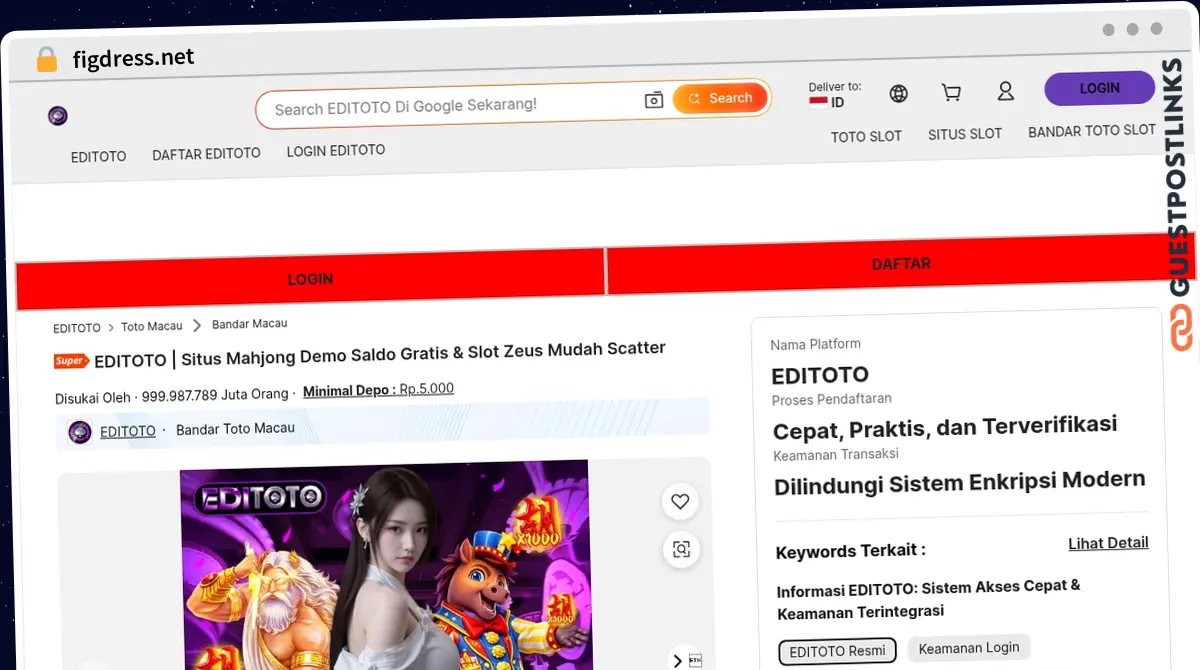Click the next arrow on the product image
The height and width of the screenshot is (670, 1200).
point(677,660)
